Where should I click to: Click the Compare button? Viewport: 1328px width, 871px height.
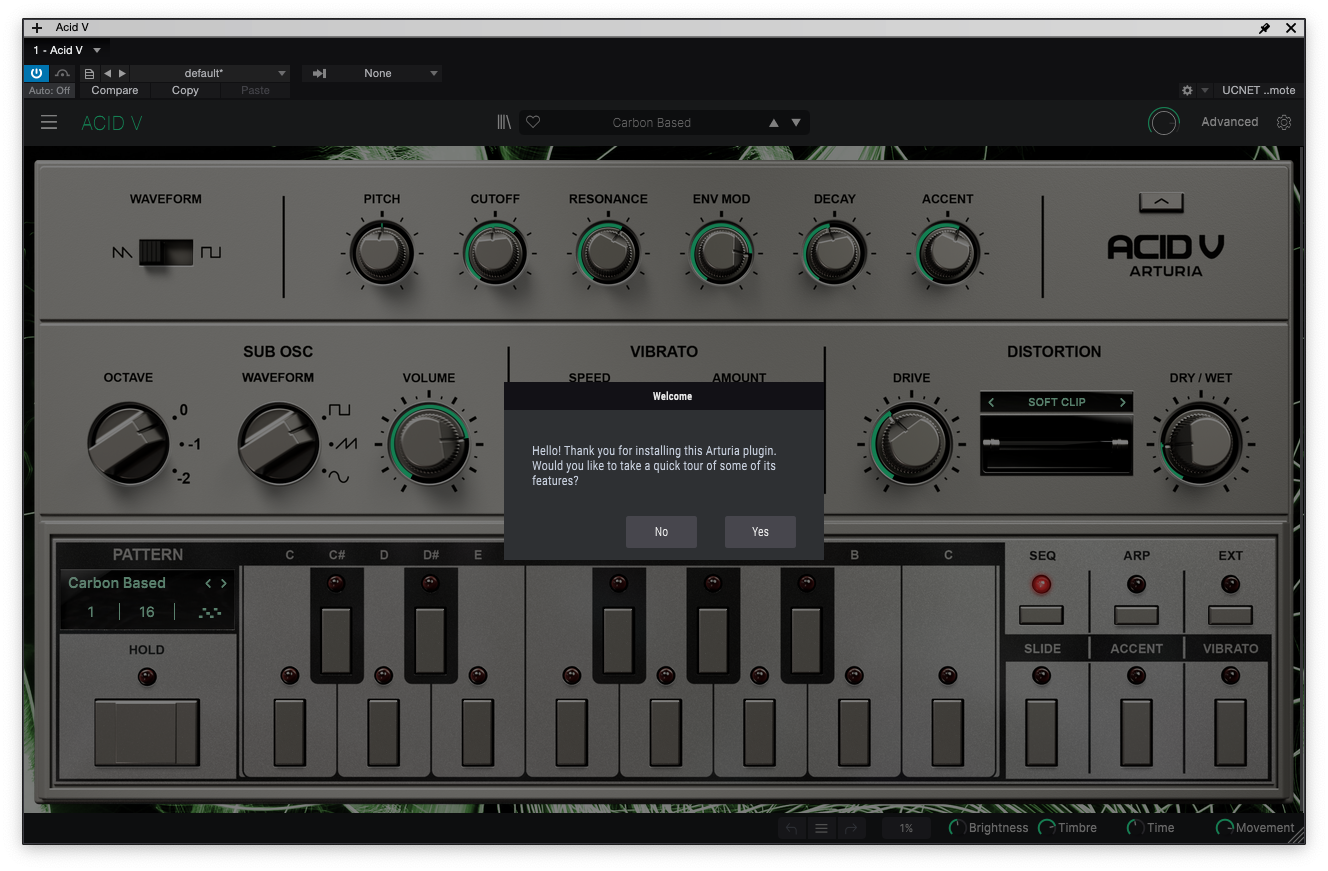[115, 90]
